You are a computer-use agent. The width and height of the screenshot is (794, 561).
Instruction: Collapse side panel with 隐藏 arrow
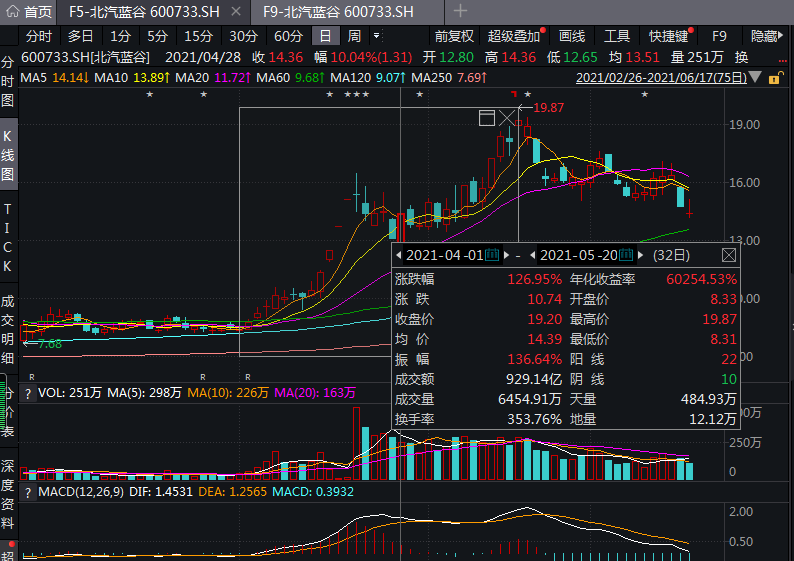[767, 36]
